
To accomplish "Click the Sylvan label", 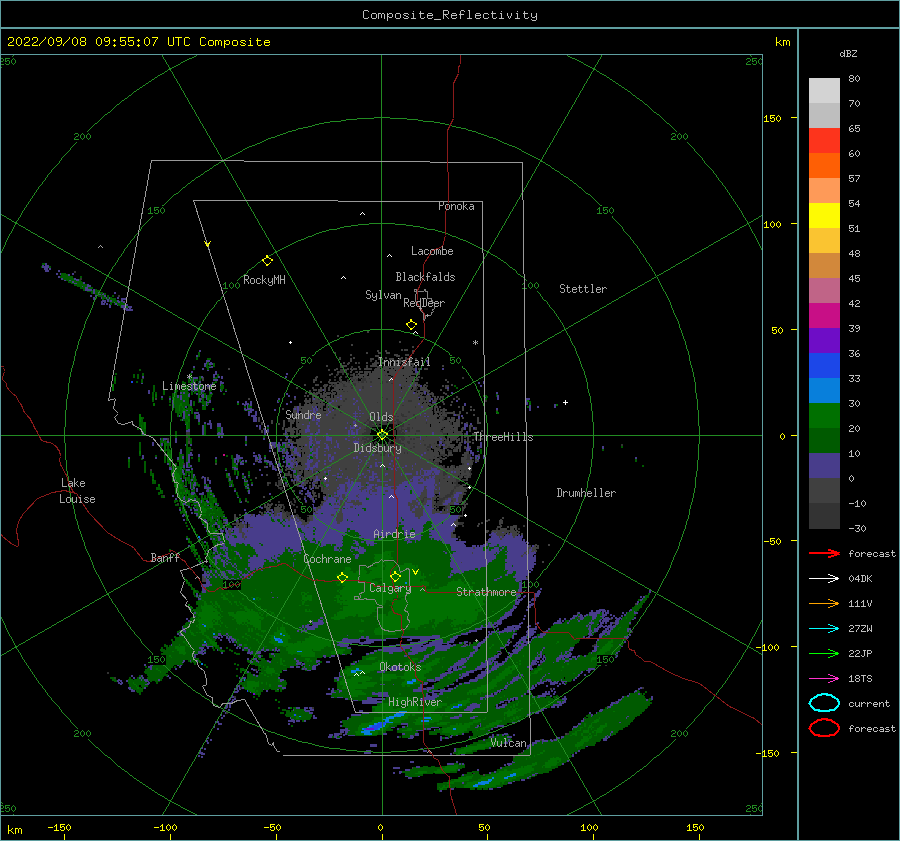I will tap(383, 295).
